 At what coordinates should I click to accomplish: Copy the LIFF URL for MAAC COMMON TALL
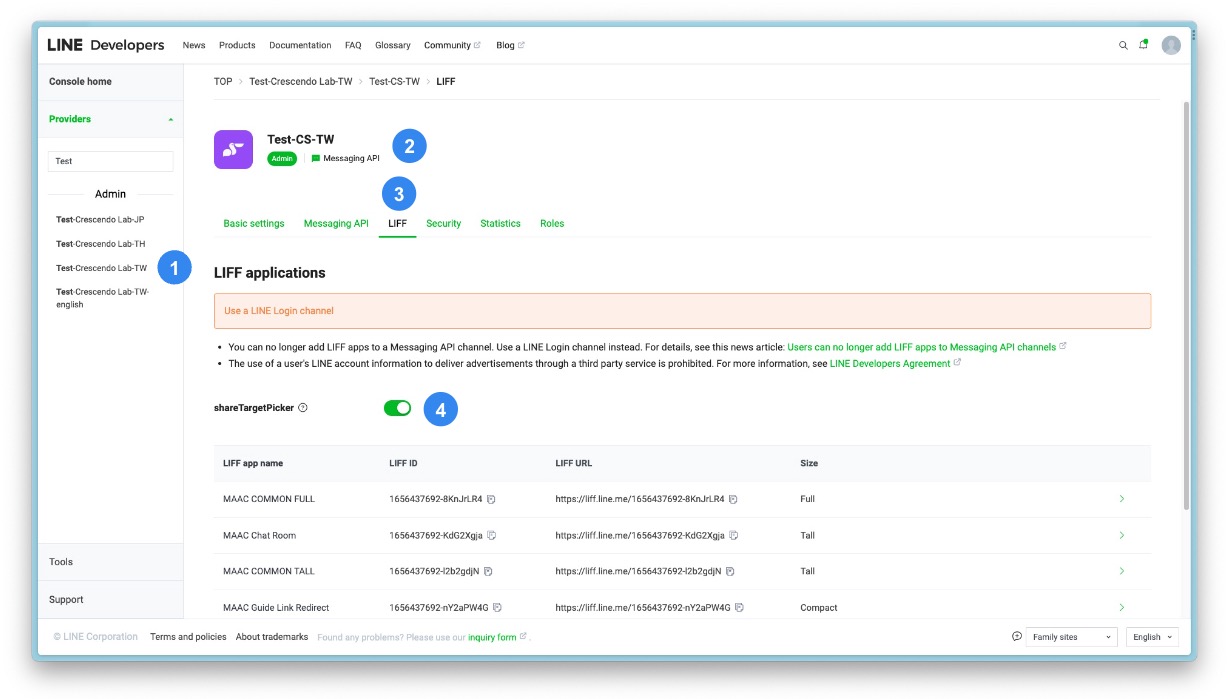click(x=730, y=572)
